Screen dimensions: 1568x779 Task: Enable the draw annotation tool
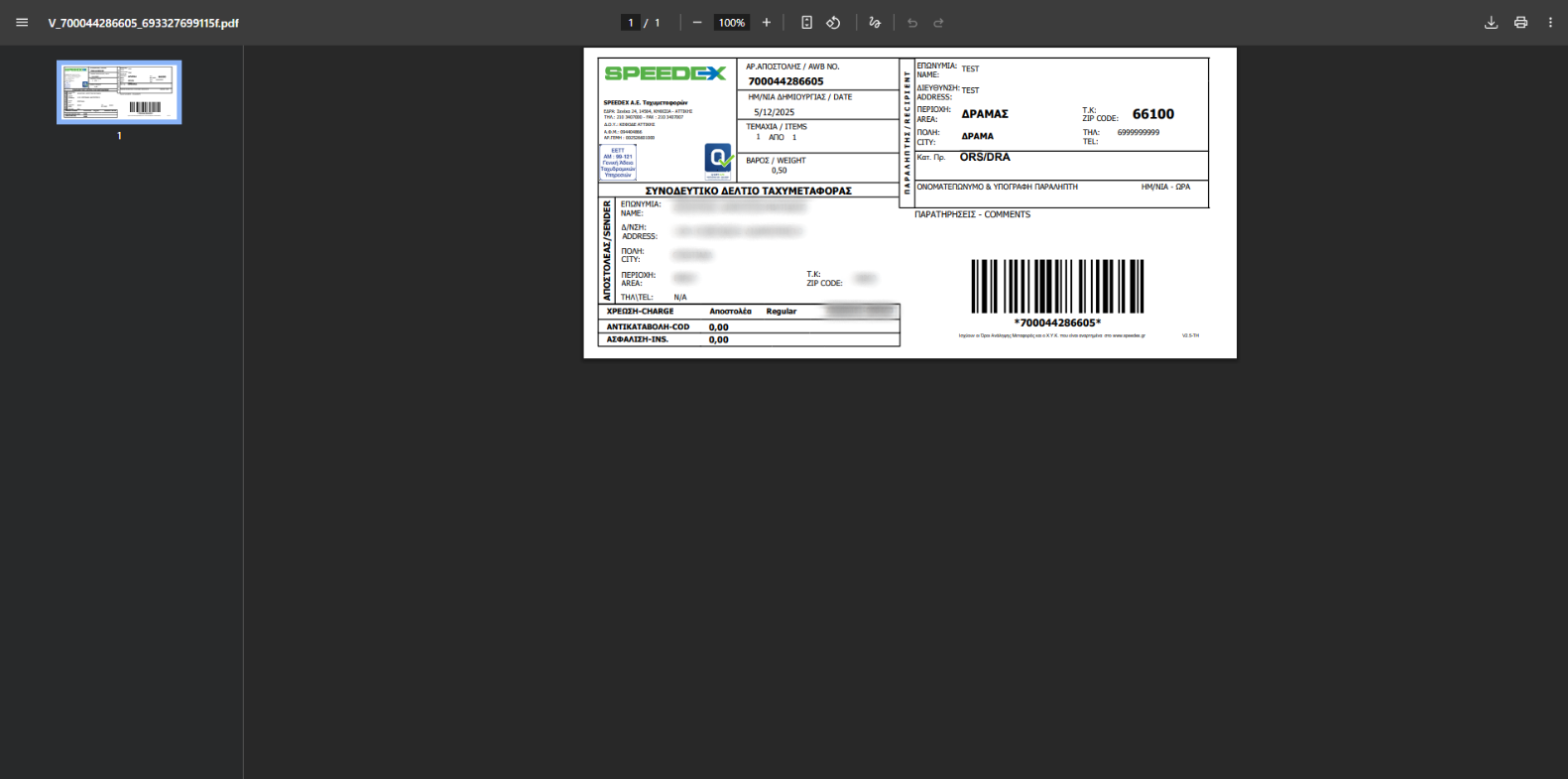click(x=875, y=23)
